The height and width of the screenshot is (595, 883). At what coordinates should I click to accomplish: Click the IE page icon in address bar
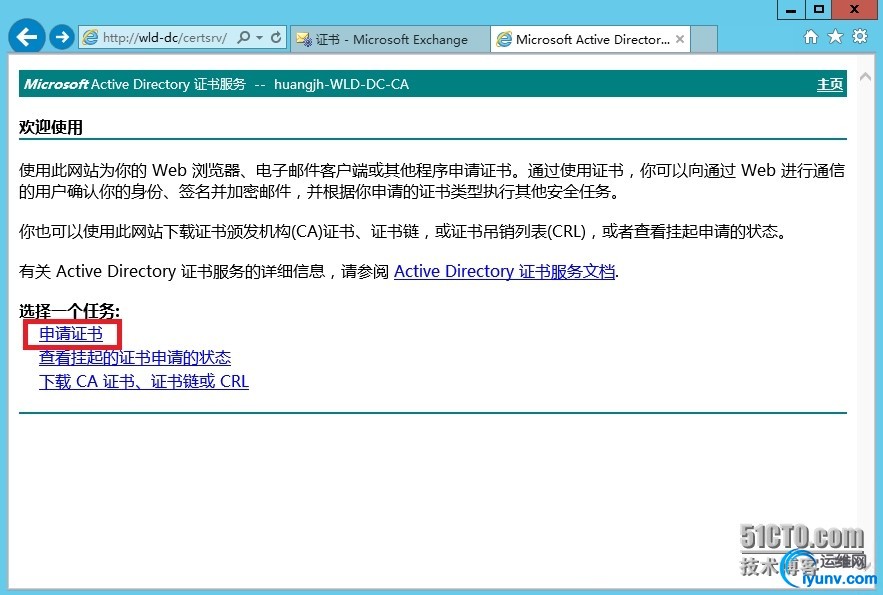[x=90, y=38]
